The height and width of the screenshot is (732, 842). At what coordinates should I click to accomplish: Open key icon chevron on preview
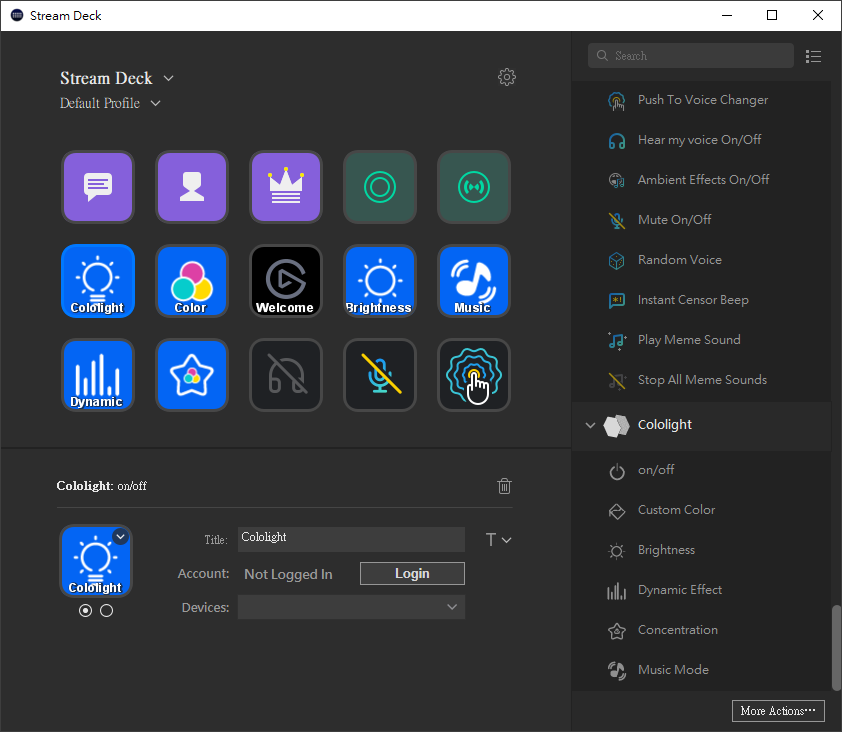pos(120,536)
